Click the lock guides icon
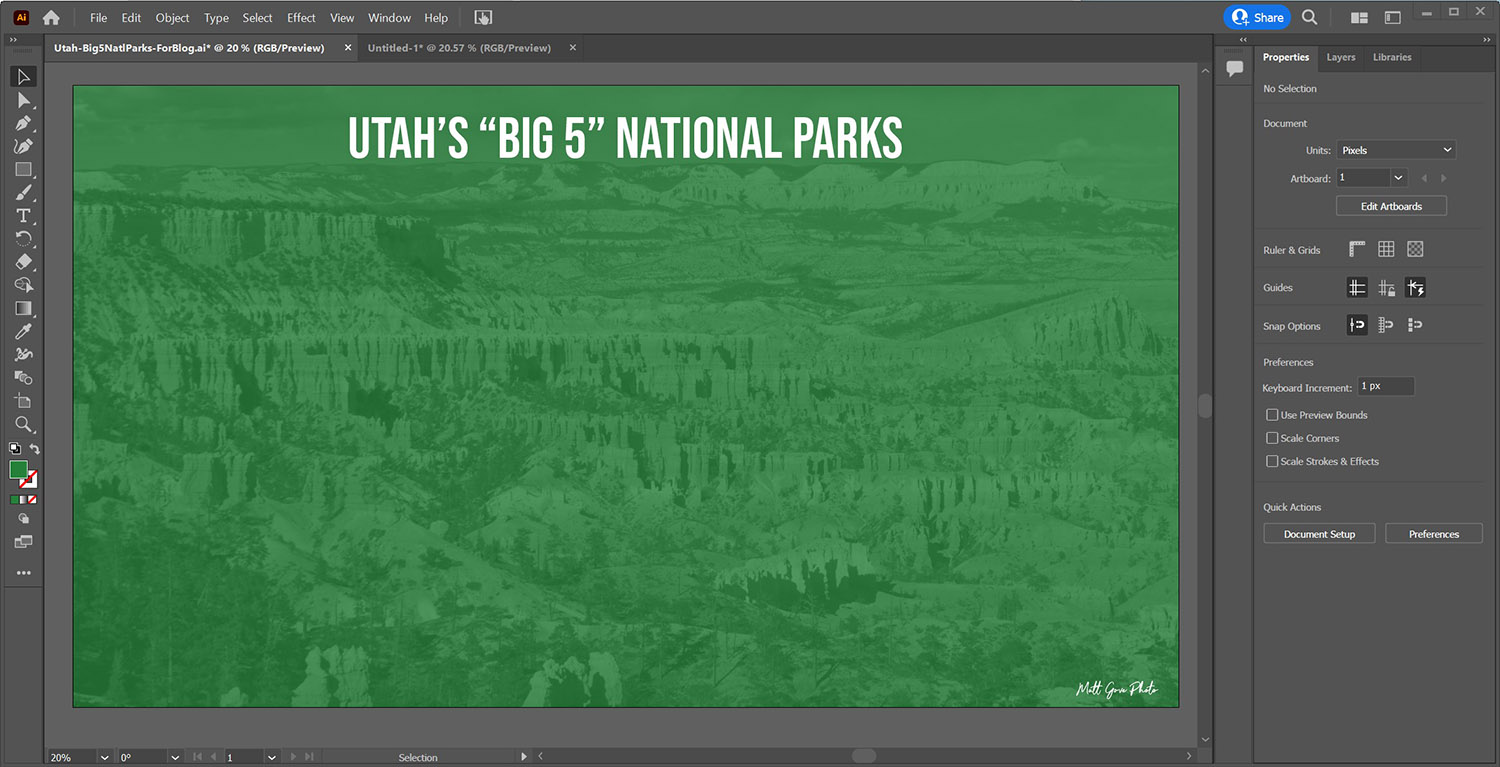This screenshot has width=1500, height=767. coord(1386,288)
